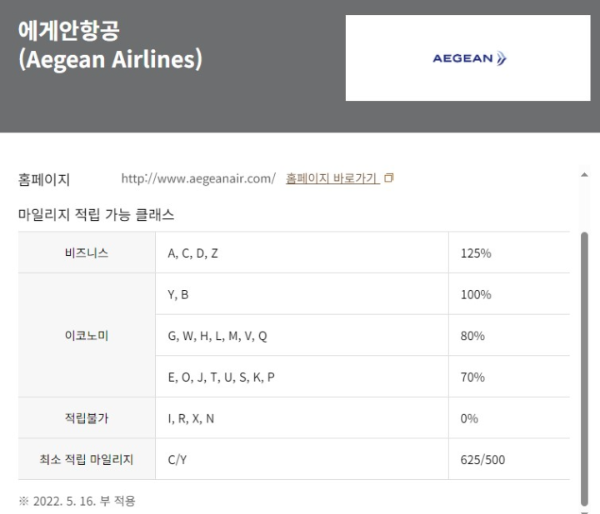
Task: Click the 80% accrual rate cell
Action: coord(509,336)
